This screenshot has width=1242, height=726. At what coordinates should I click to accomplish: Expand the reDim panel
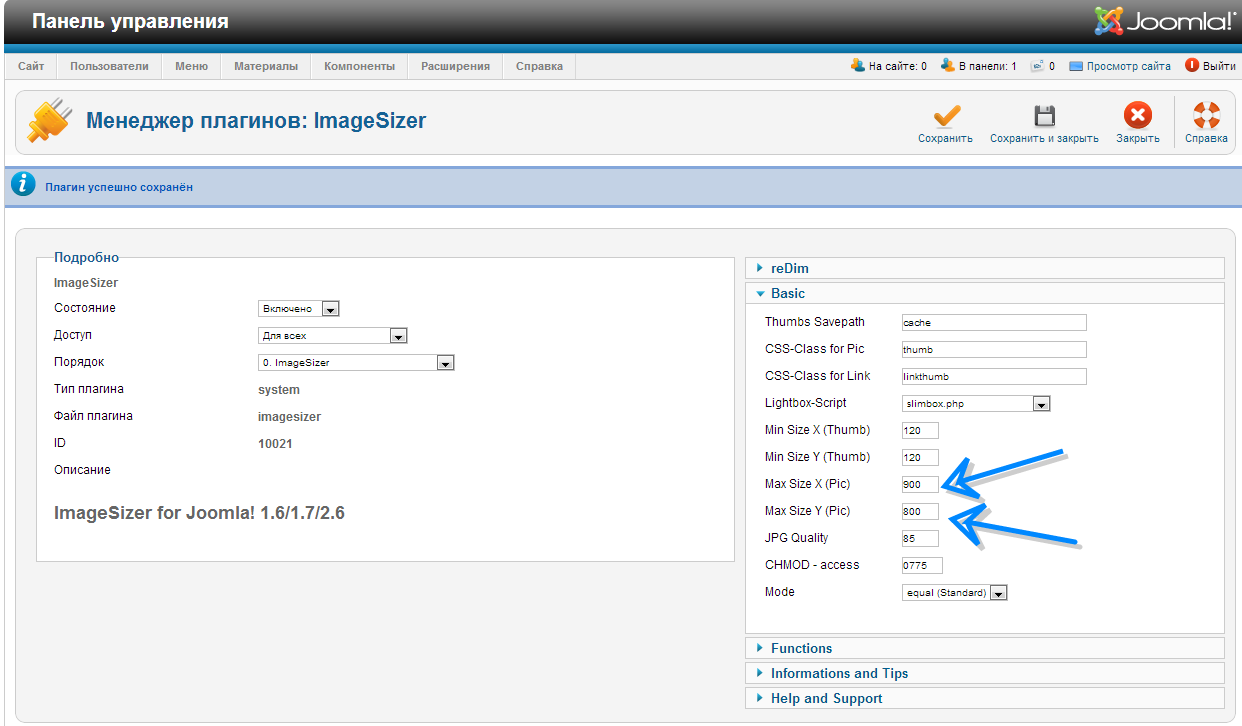[789, 268]
